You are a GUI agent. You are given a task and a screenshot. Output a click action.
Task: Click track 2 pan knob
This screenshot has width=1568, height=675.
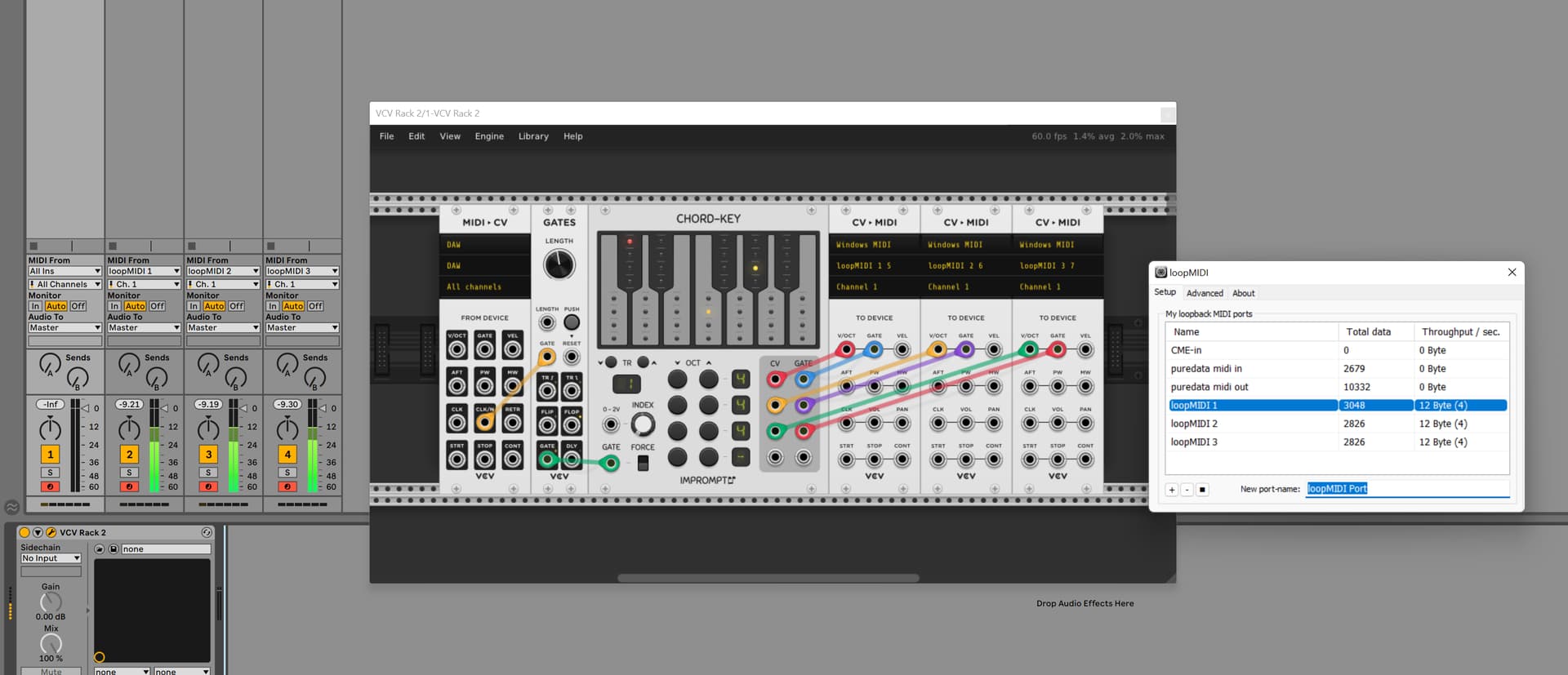[x=129, y=428]
